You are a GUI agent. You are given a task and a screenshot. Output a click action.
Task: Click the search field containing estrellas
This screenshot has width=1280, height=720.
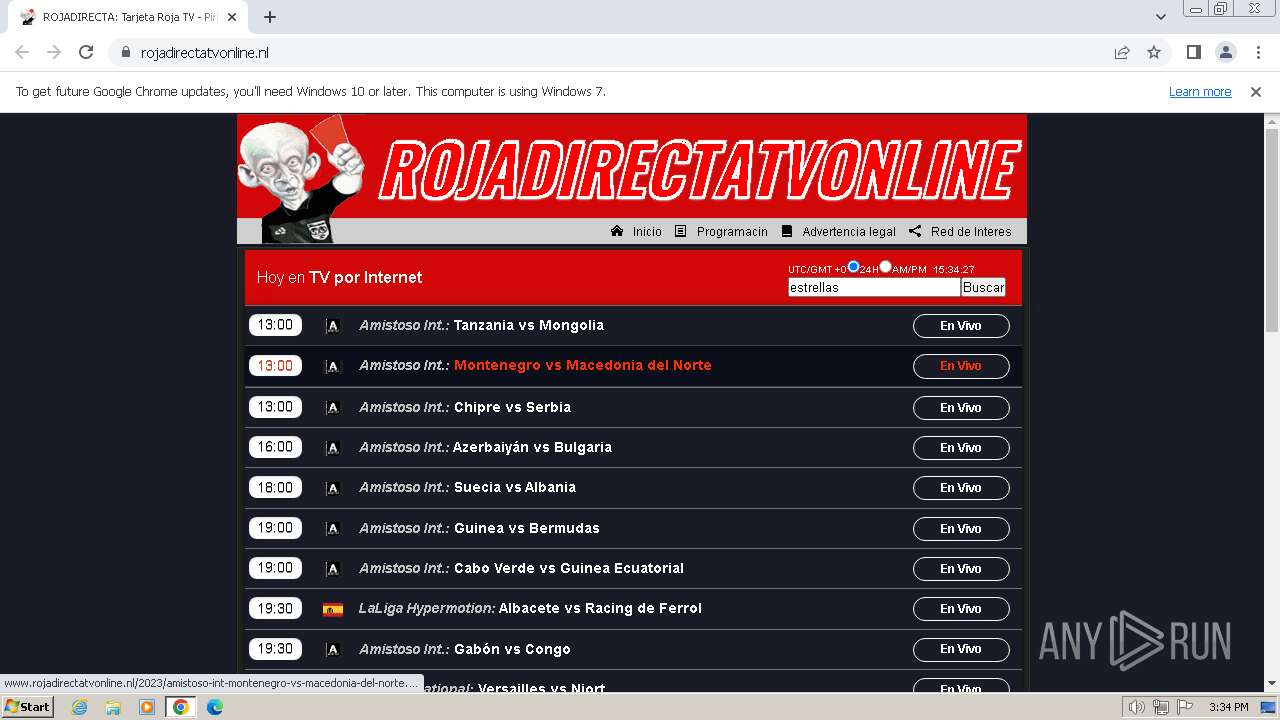coord(874,287)
